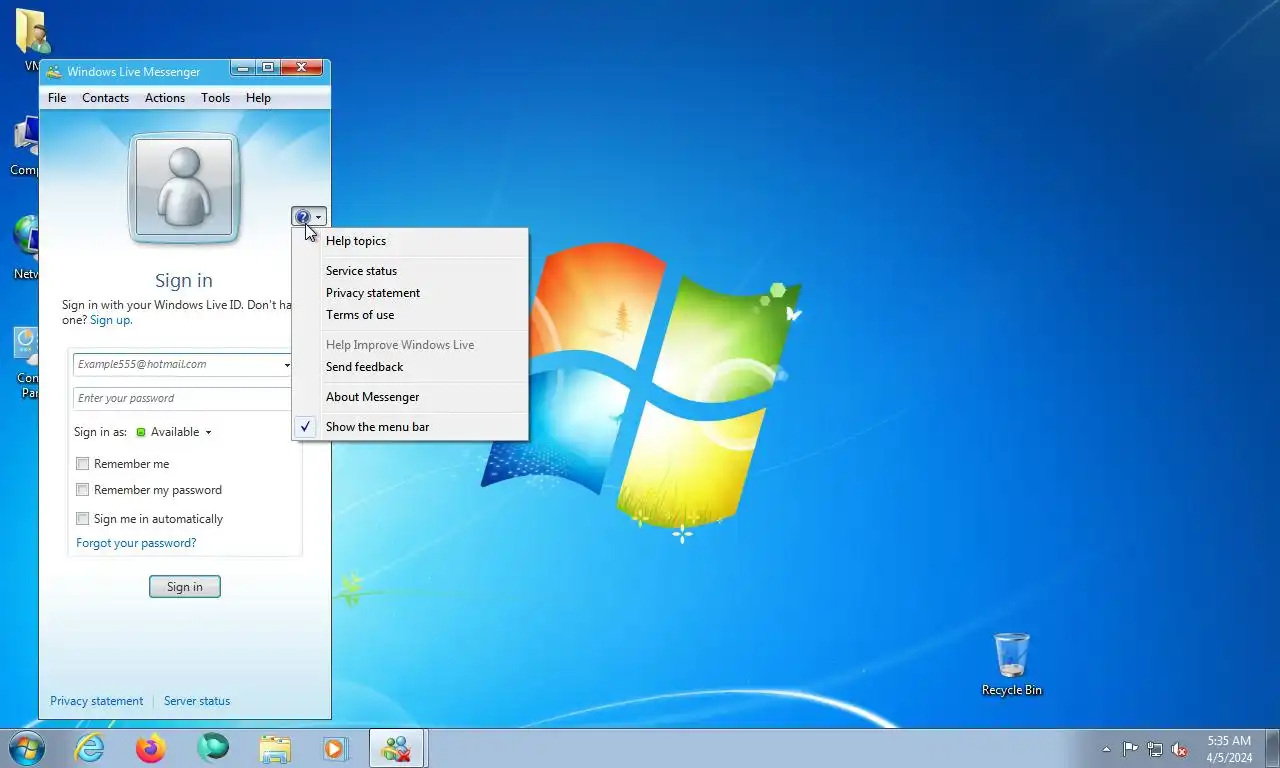The image size is (1280, 768).
Task: Toggle the Remember my password checkbox
Action: coord(83,490)
